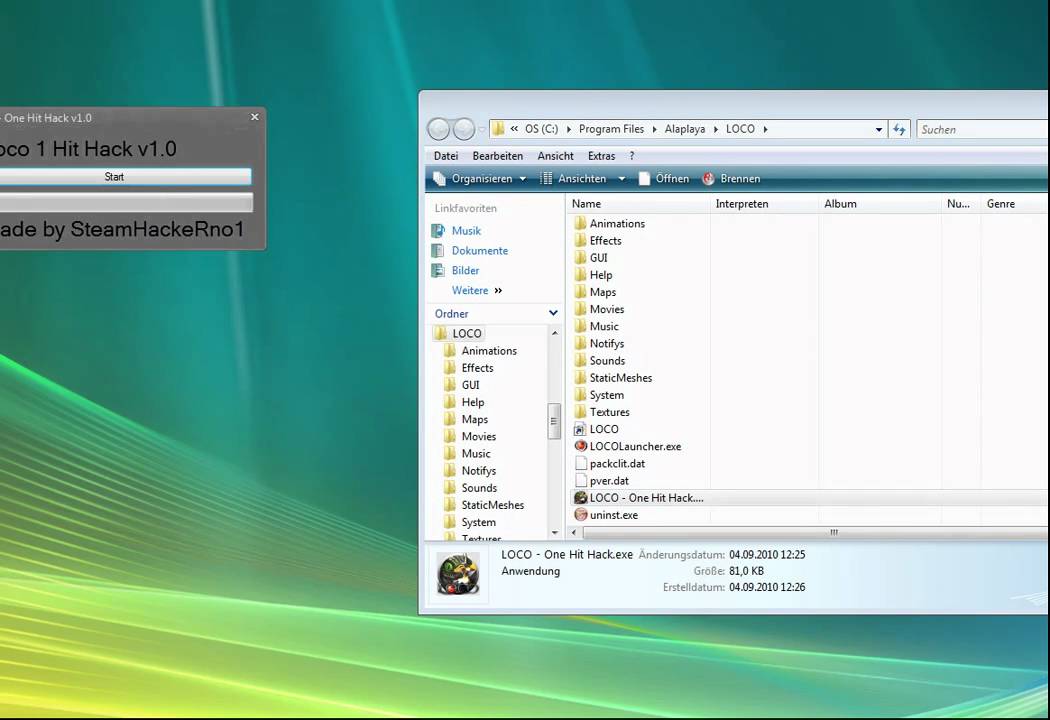Click the folder tree scroll down arrow

pos(554,532)
